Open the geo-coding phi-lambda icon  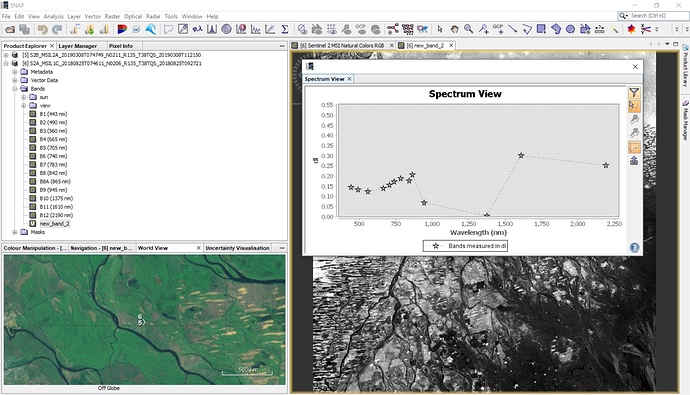pos(197,29)
